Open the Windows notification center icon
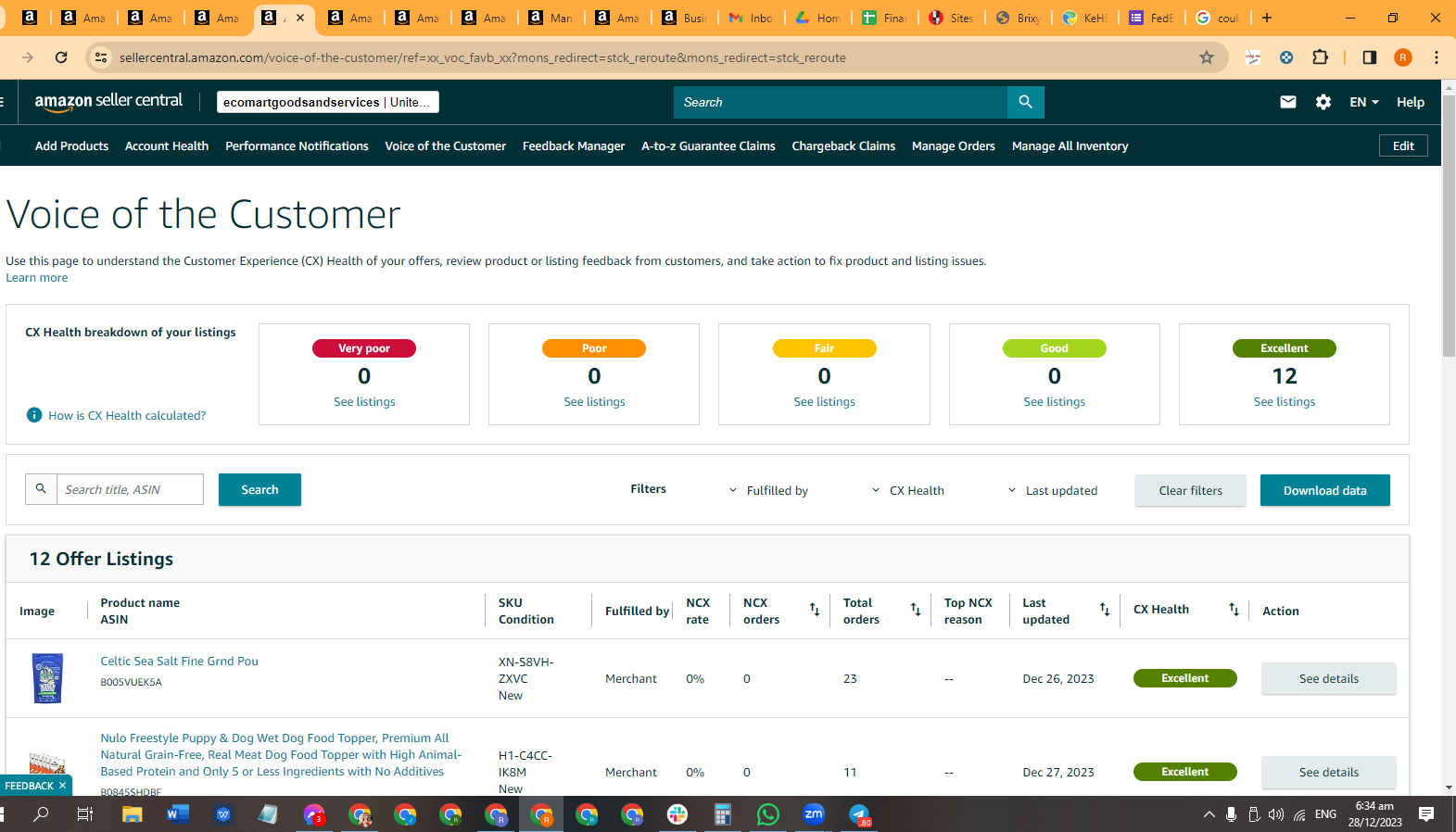This screenshot has height=832, width=1456. pyautogui.click(x=1426, y=814)
